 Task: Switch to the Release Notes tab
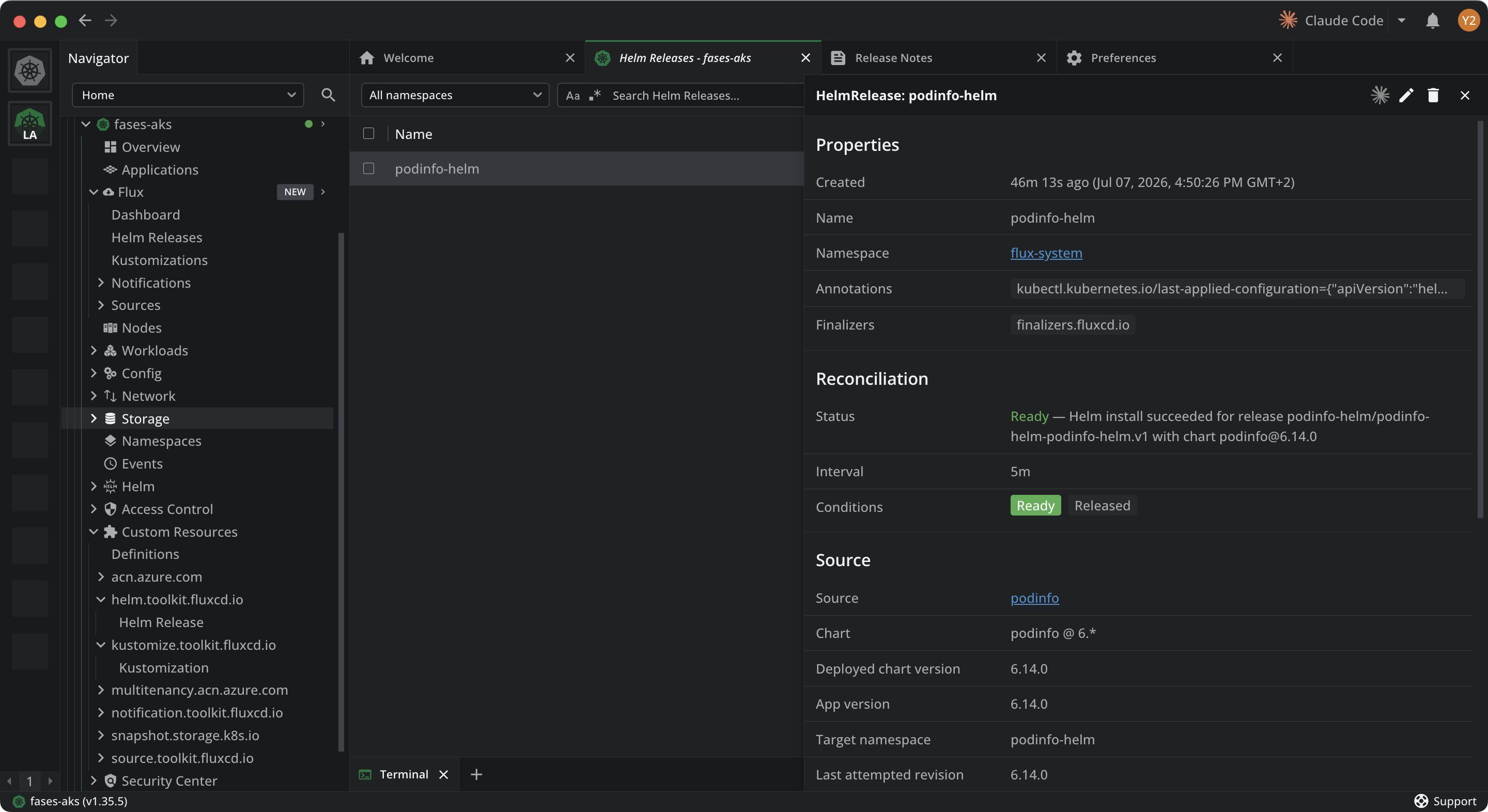click(939, 58)
